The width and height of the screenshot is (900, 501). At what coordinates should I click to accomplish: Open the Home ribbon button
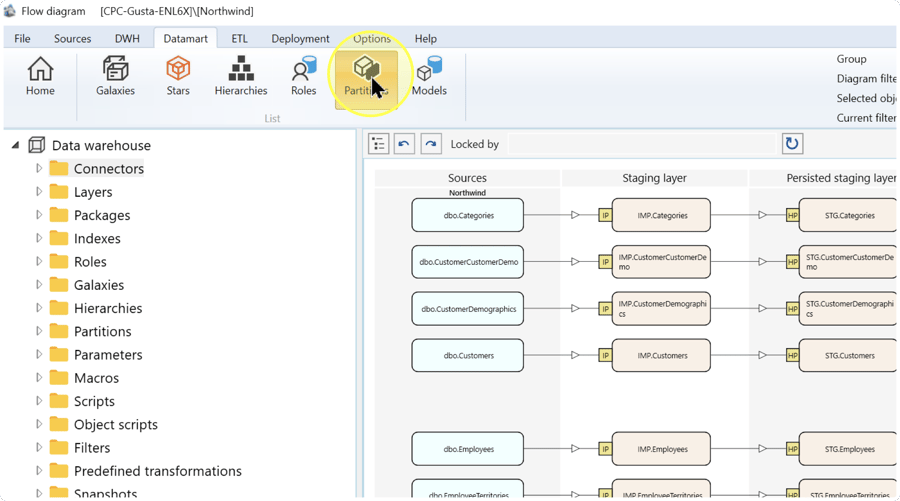[40, 76]
